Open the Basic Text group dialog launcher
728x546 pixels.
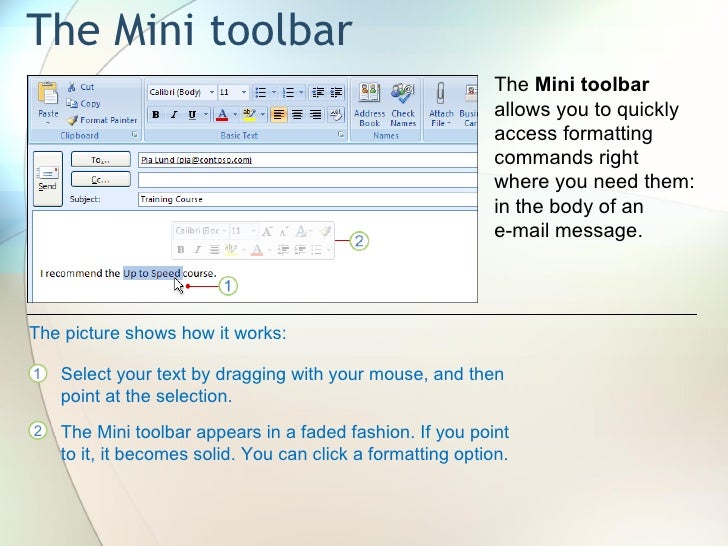(341, 135)
